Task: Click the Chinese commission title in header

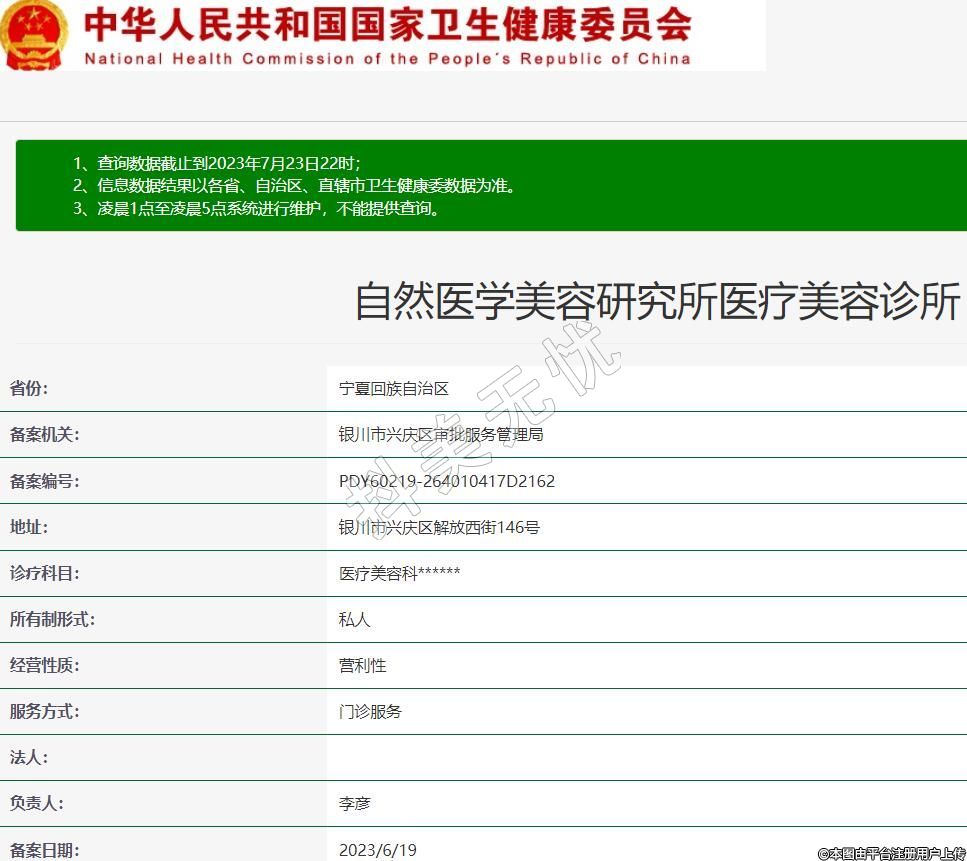Action: click(387, 24)
